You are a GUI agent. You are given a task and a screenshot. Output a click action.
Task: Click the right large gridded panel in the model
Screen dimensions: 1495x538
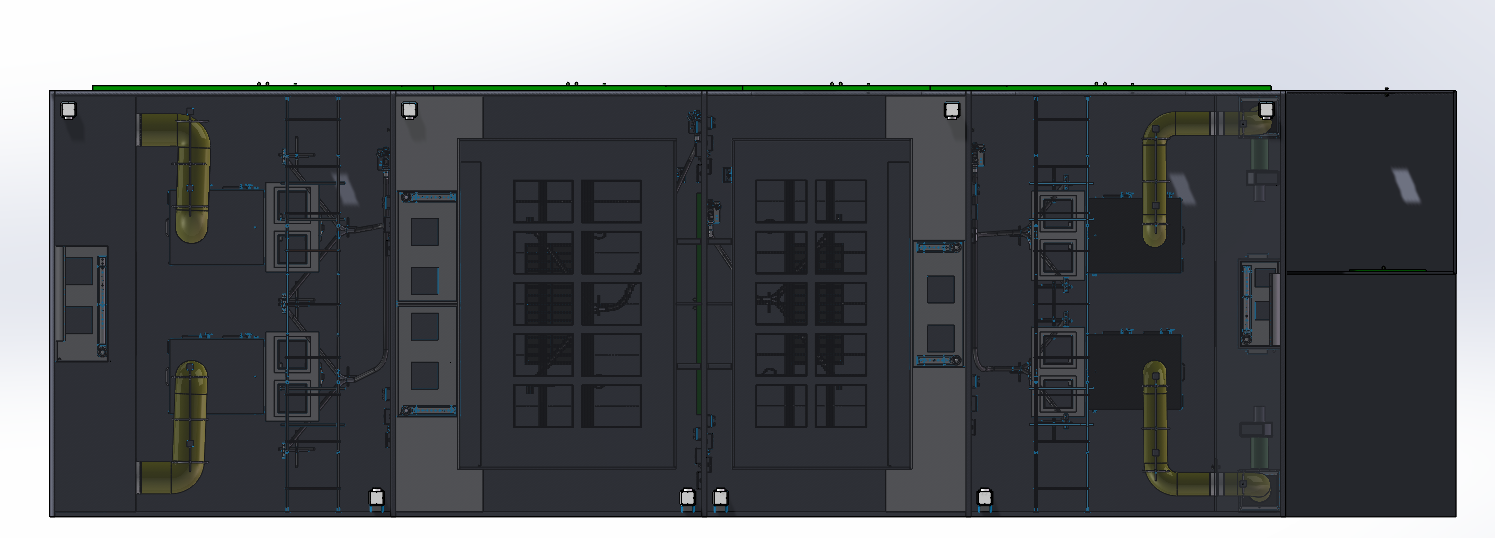point(822,303)
